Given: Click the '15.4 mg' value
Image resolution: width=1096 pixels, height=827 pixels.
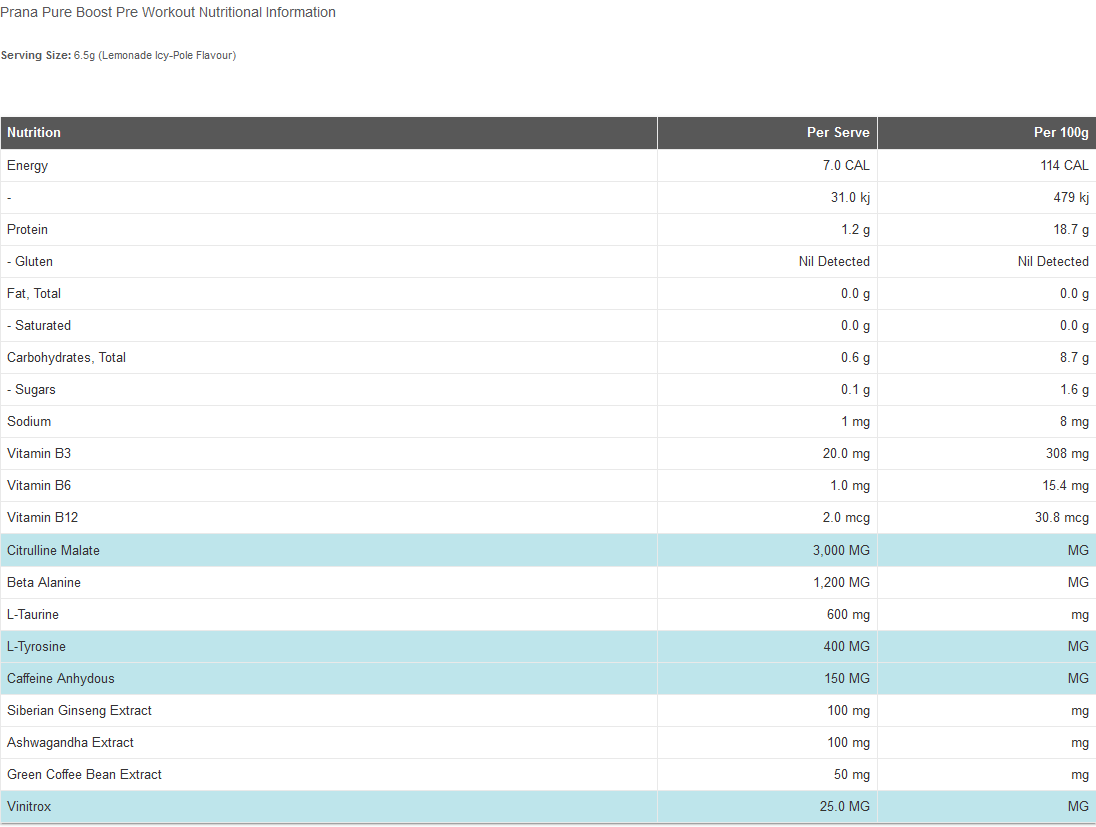Looking at the screenshot, I should pyautogui.click(x=1066, y=486).
